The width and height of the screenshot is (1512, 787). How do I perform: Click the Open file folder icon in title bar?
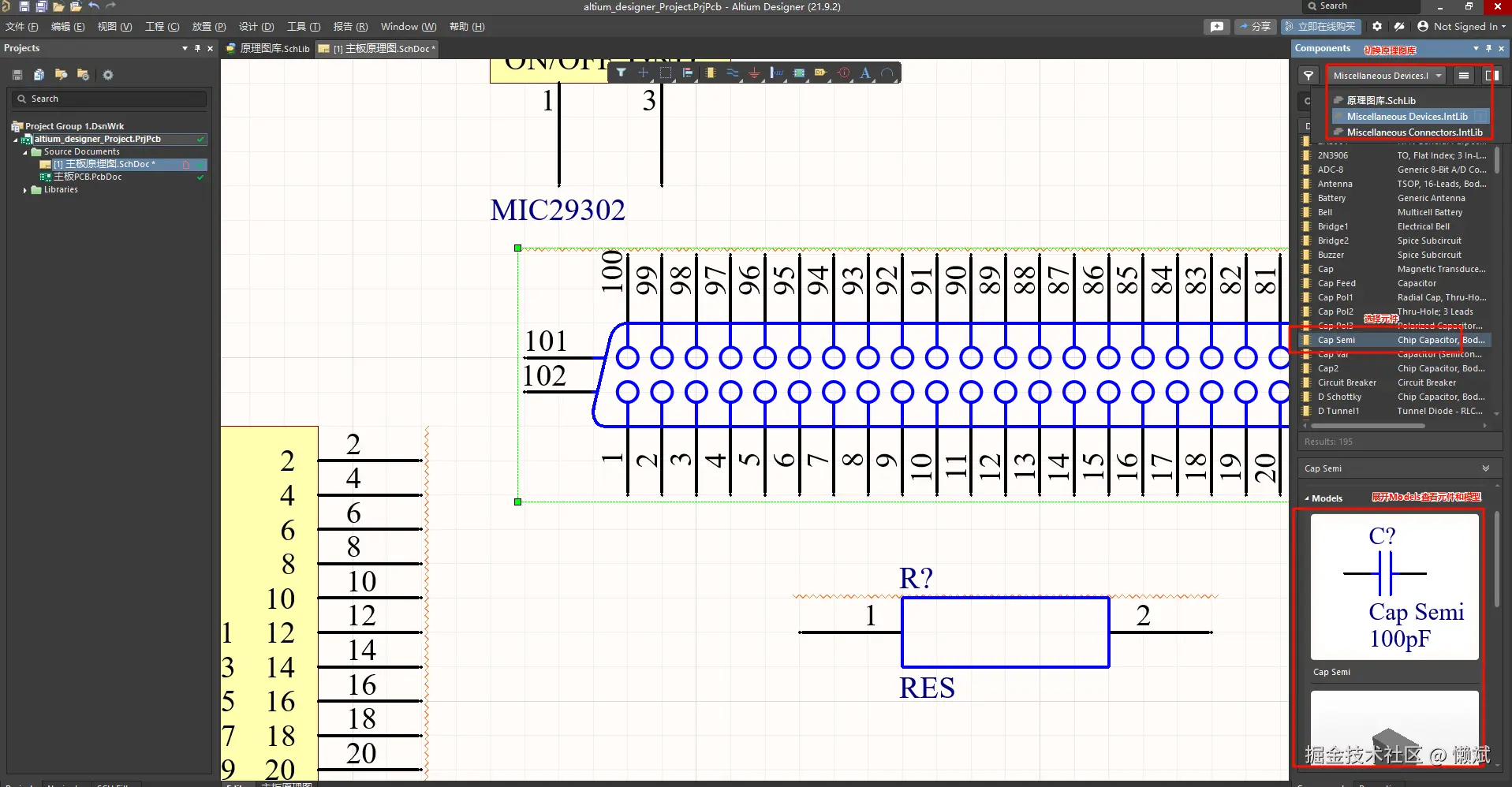point(58,6)
